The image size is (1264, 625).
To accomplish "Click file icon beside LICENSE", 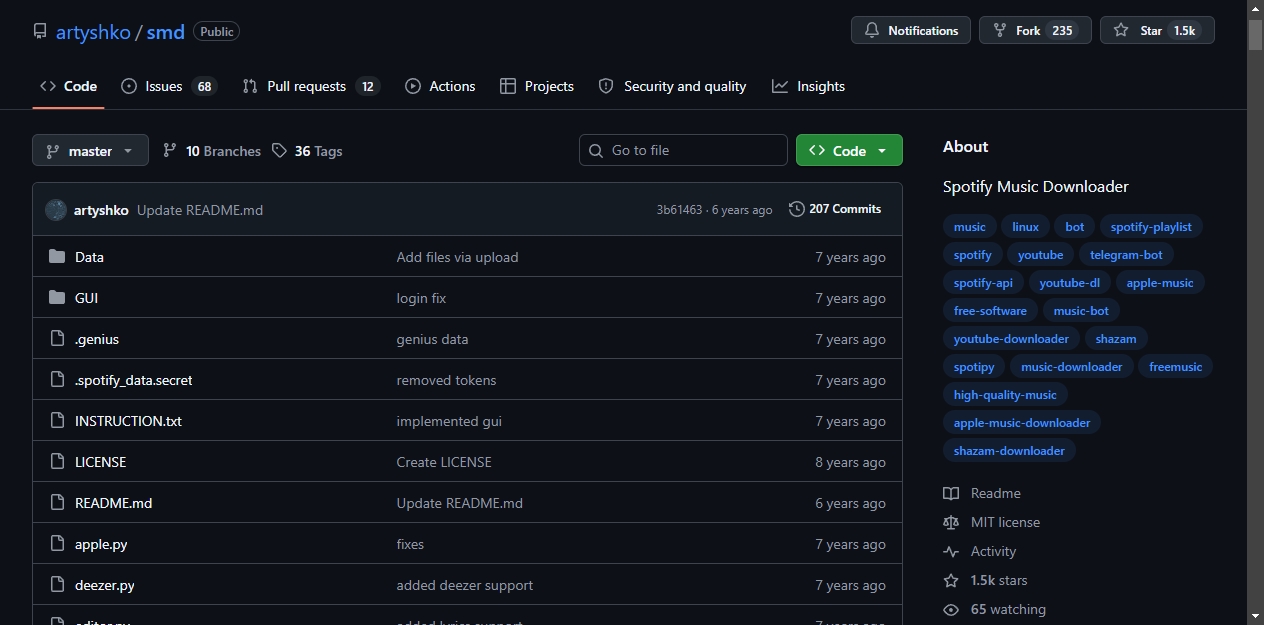I will point(57,462).
